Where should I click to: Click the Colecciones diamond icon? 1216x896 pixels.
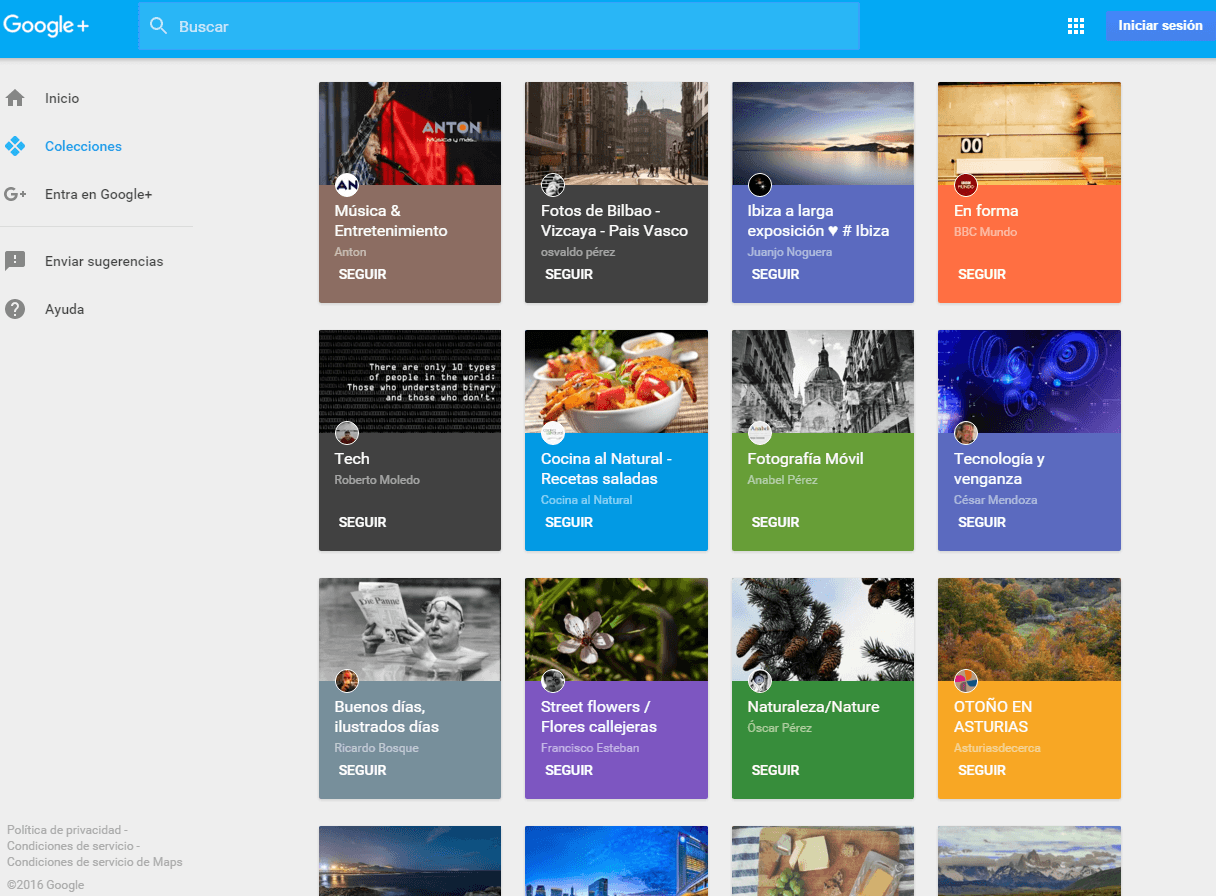(x=15, y=146)
